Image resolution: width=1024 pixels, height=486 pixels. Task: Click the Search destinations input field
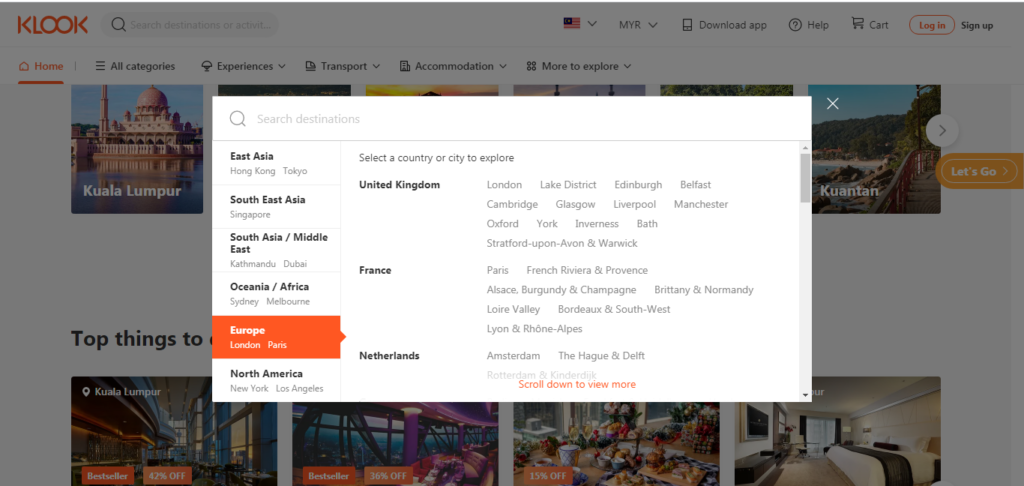tap(512, 119)
